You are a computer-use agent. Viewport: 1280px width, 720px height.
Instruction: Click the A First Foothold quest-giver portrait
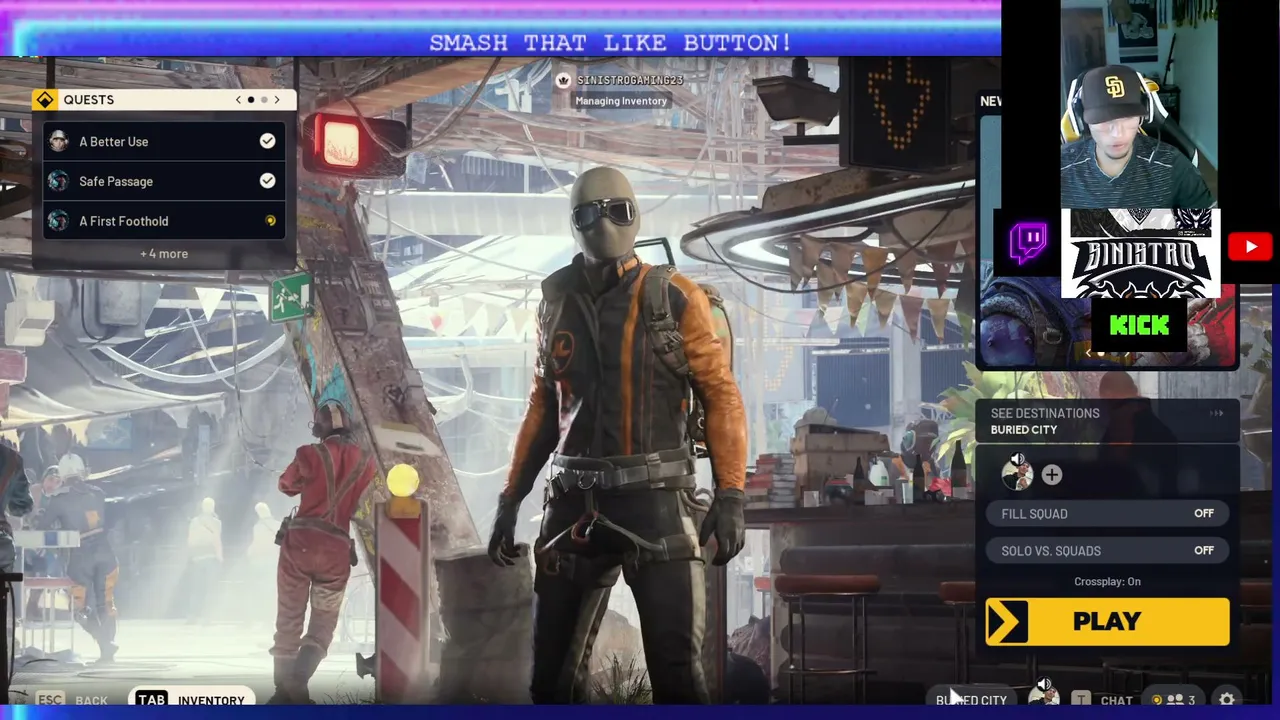59,221
